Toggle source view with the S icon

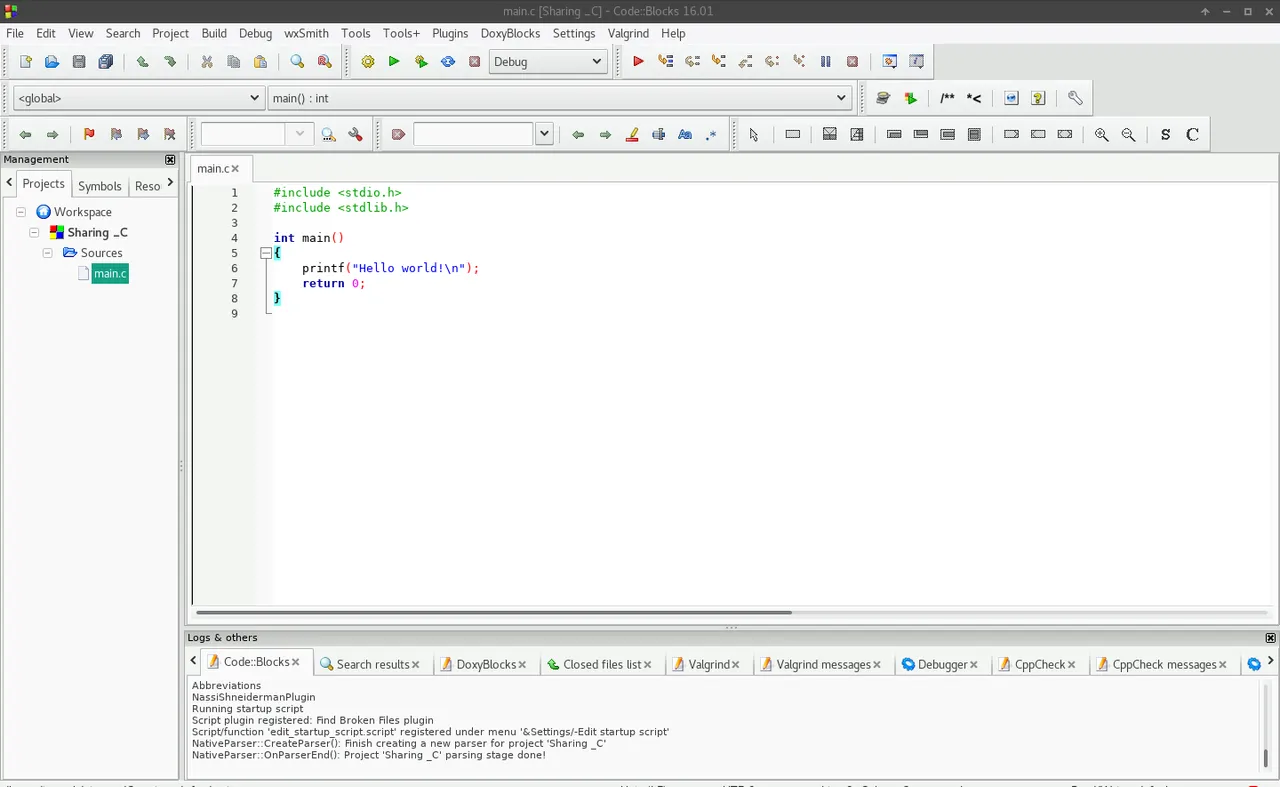[1166, 135]
